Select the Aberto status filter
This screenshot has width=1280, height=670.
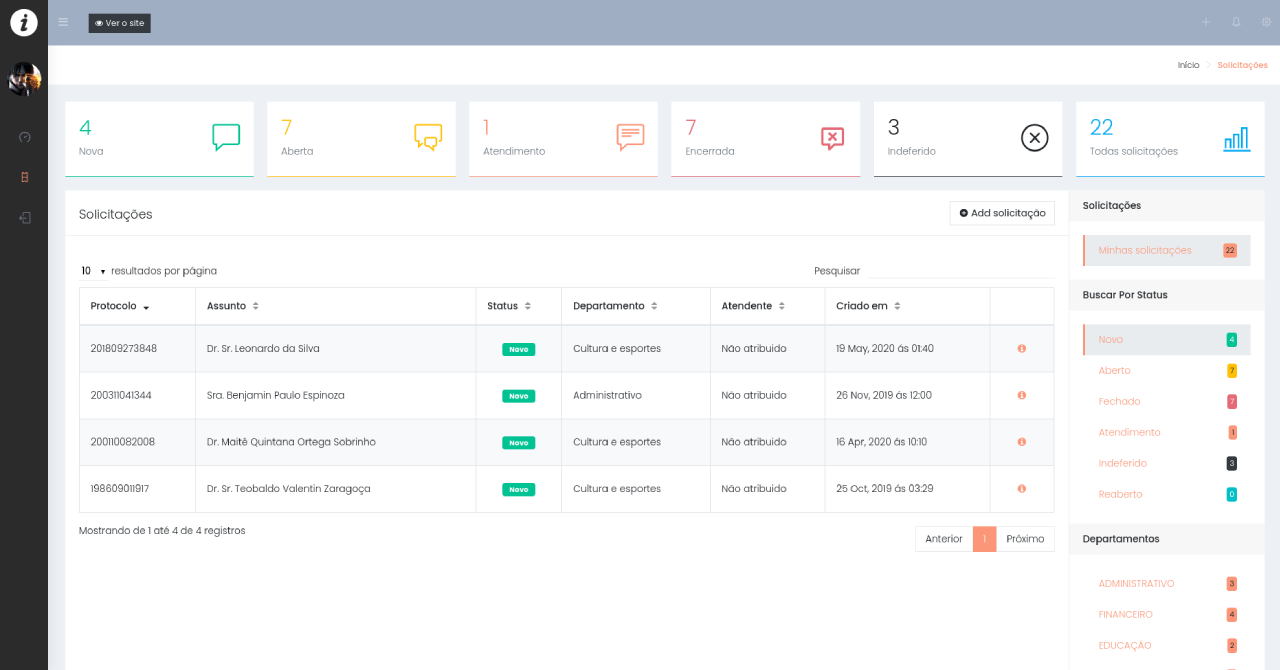1115,371
